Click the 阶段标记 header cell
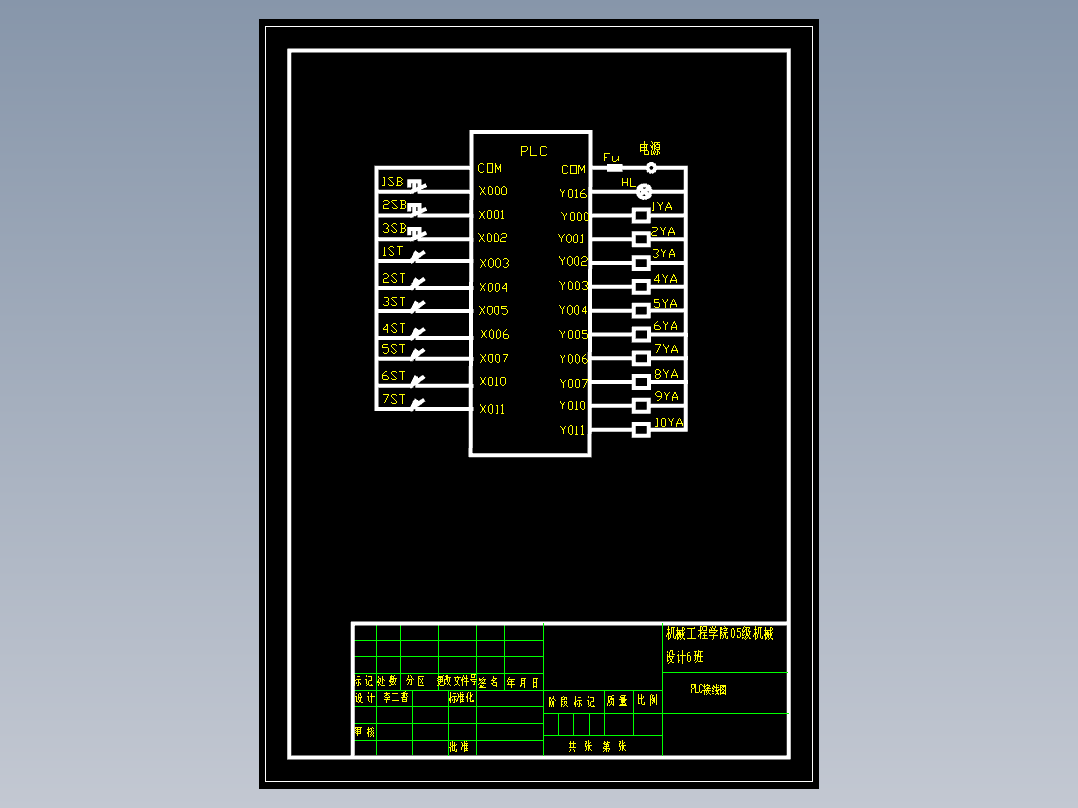 [x=572, y=702]
